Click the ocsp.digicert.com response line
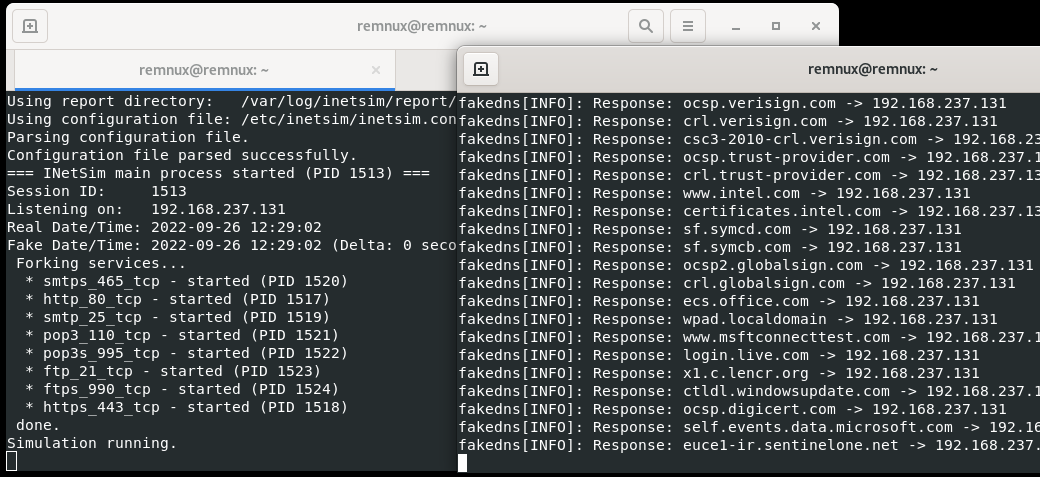The image size is (1040, 477). pyautogui.click(x=732, y=409)
